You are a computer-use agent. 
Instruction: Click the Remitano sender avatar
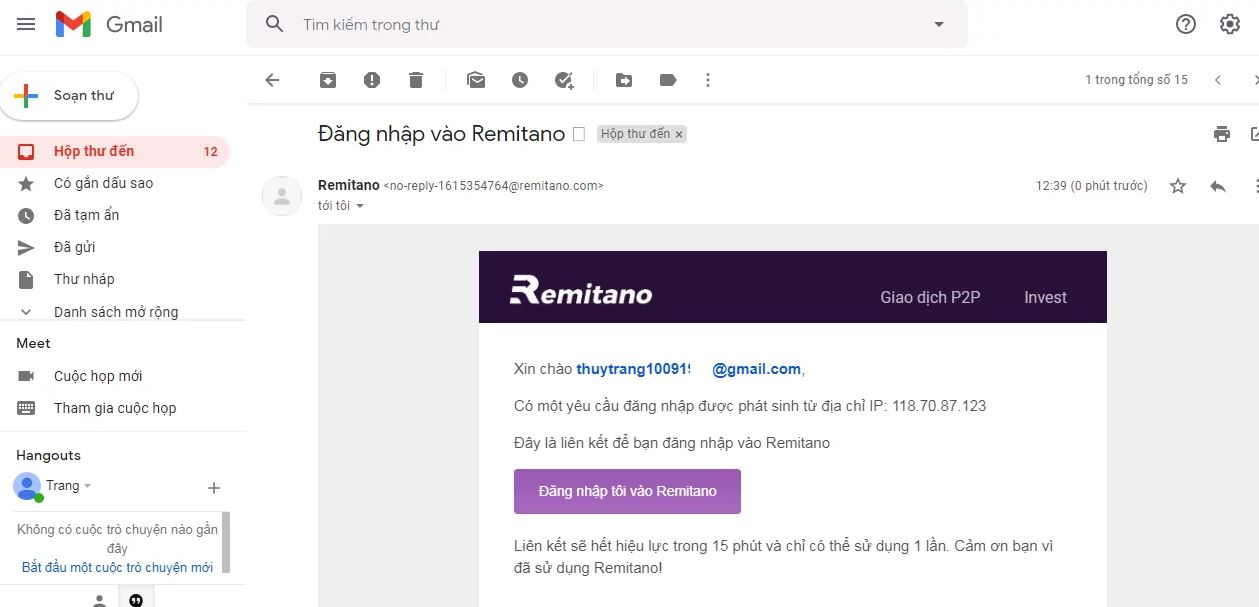click(282, 195)
